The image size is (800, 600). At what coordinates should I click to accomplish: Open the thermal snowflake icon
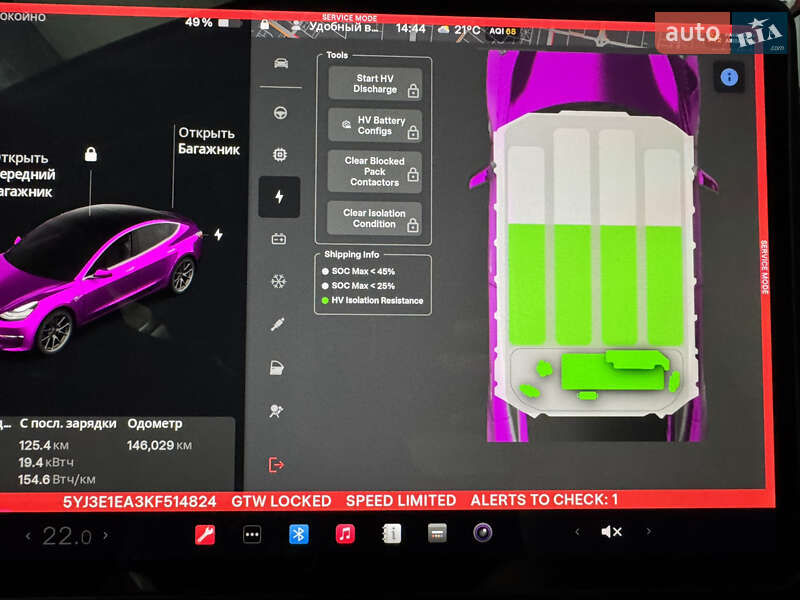278,281
